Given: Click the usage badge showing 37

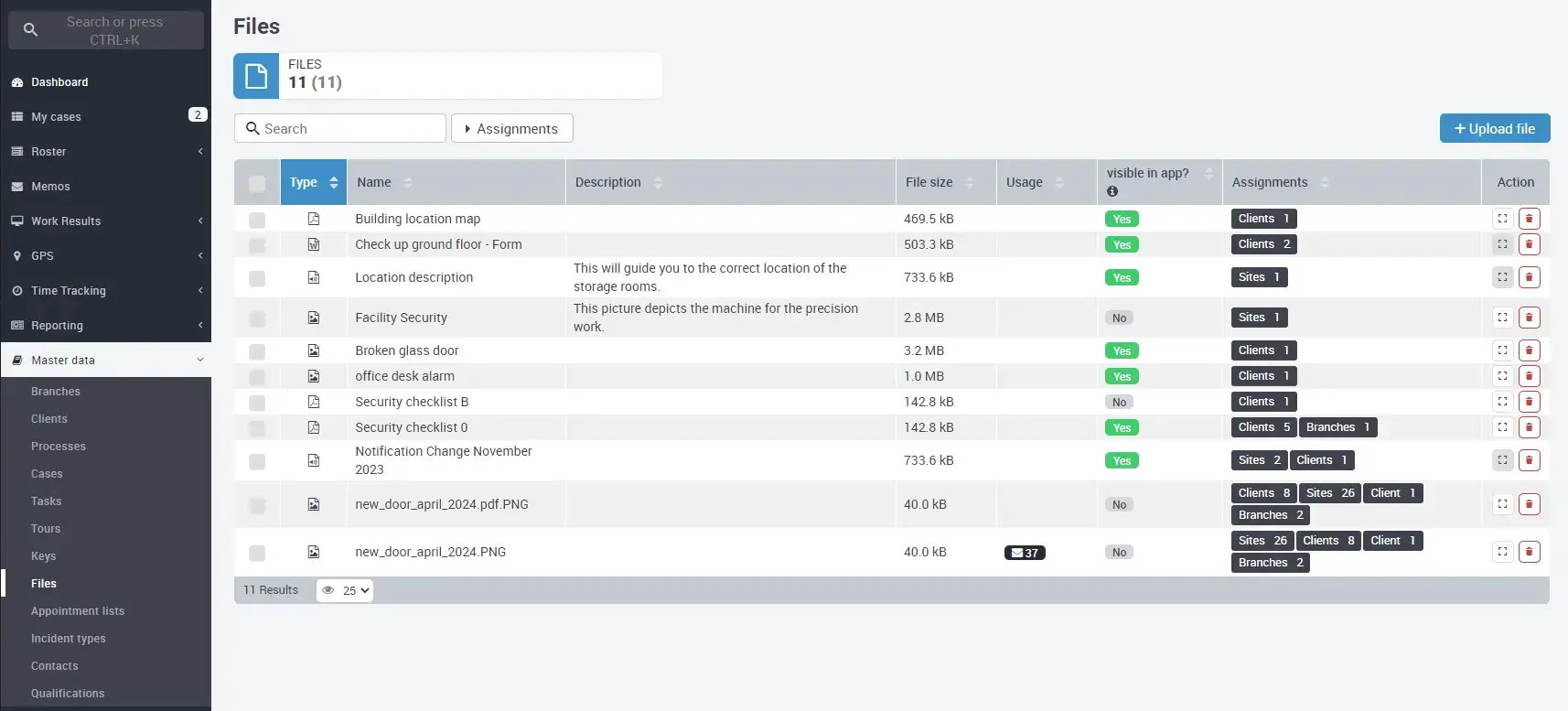Looking at the screenshot, I should [x=1025, y=553].
